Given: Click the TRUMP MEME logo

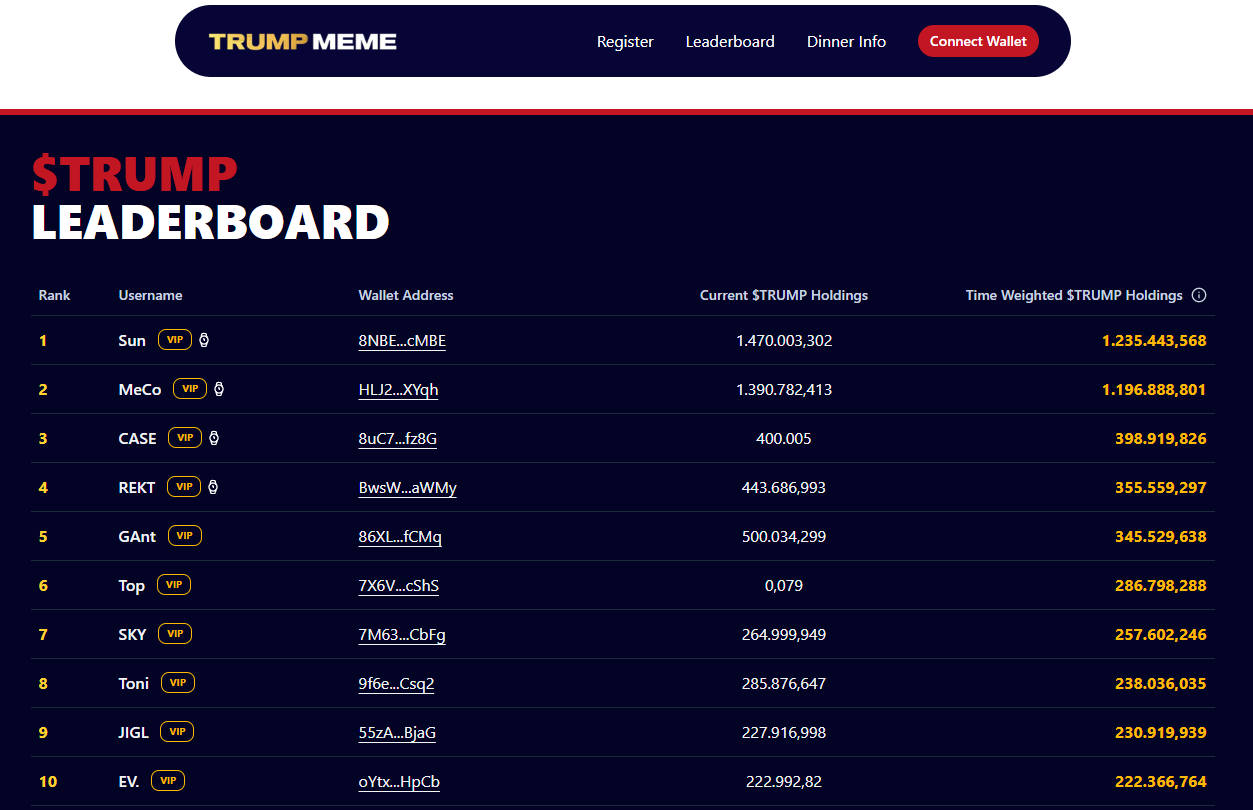Looking at the screenshot, I should click(x=303, y=42).
